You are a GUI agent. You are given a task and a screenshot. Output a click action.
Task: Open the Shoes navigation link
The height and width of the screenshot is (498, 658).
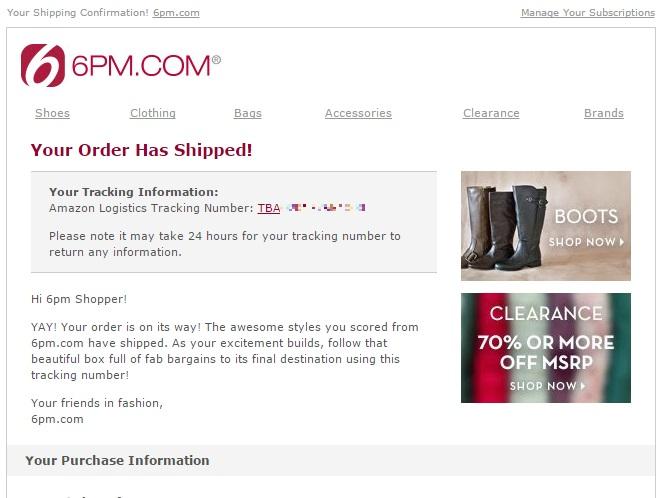coord(52,113)
